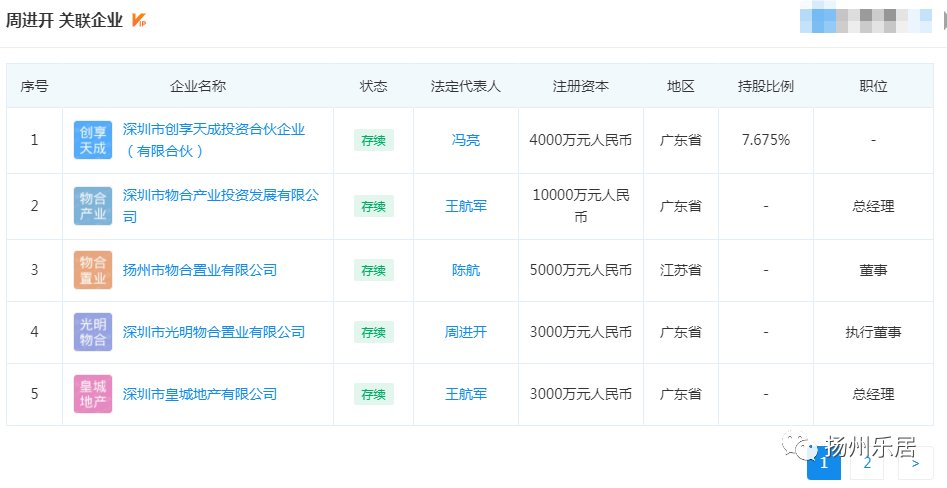Viewport: 947px width, 488px height.
Task: Click 存续 status tag for 皇城地产
Action: [x=373, y=394]
